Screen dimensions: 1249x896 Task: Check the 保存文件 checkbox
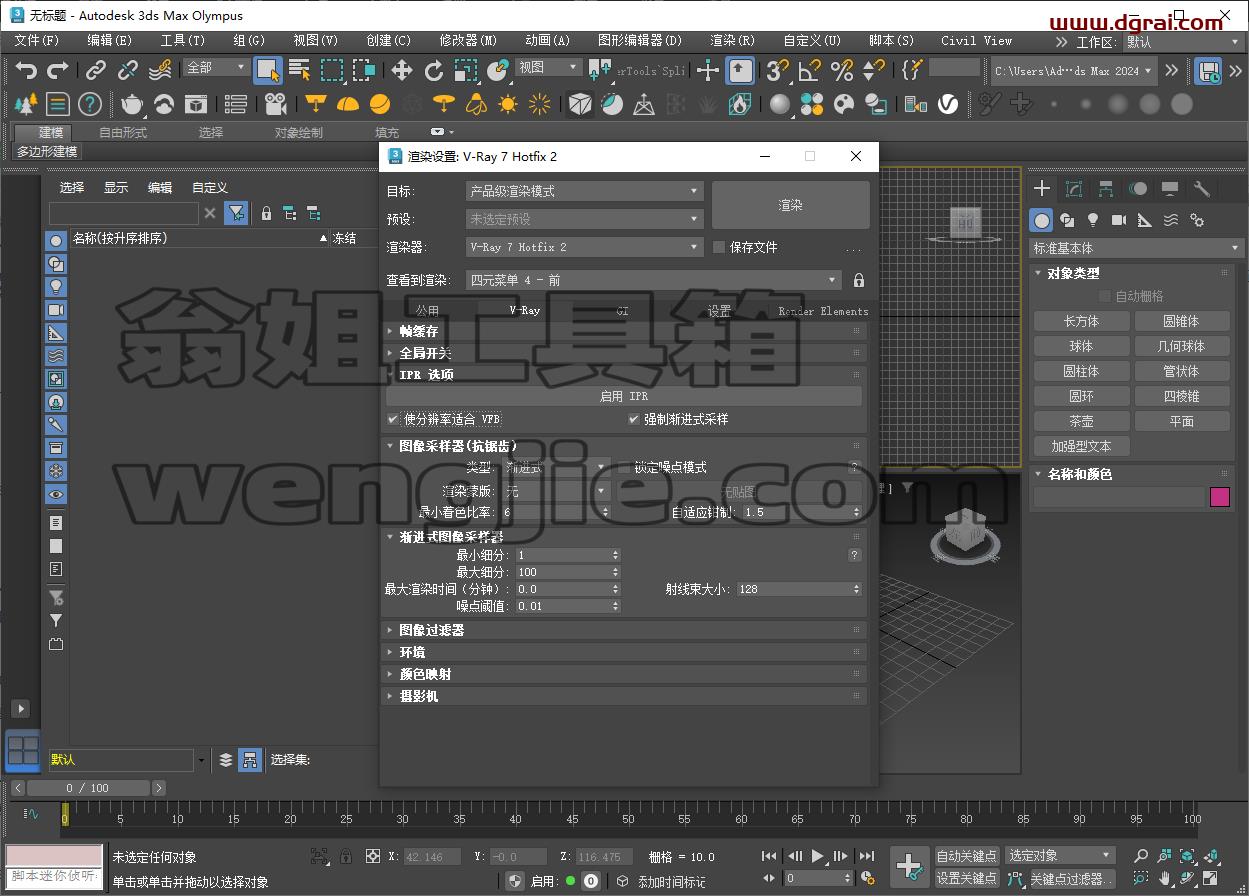tap(719, 247)
